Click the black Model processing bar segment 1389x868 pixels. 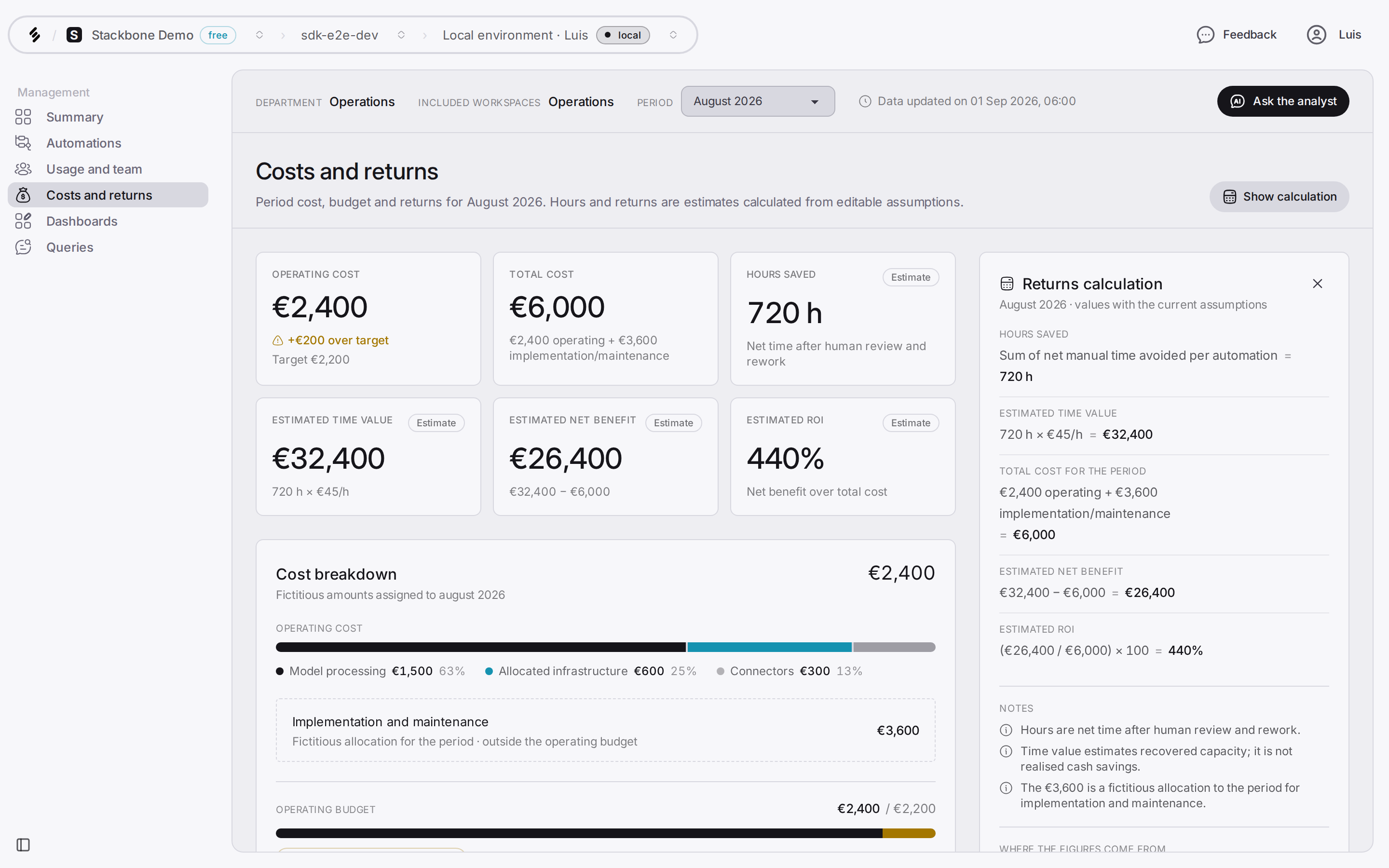pos(480,647)
